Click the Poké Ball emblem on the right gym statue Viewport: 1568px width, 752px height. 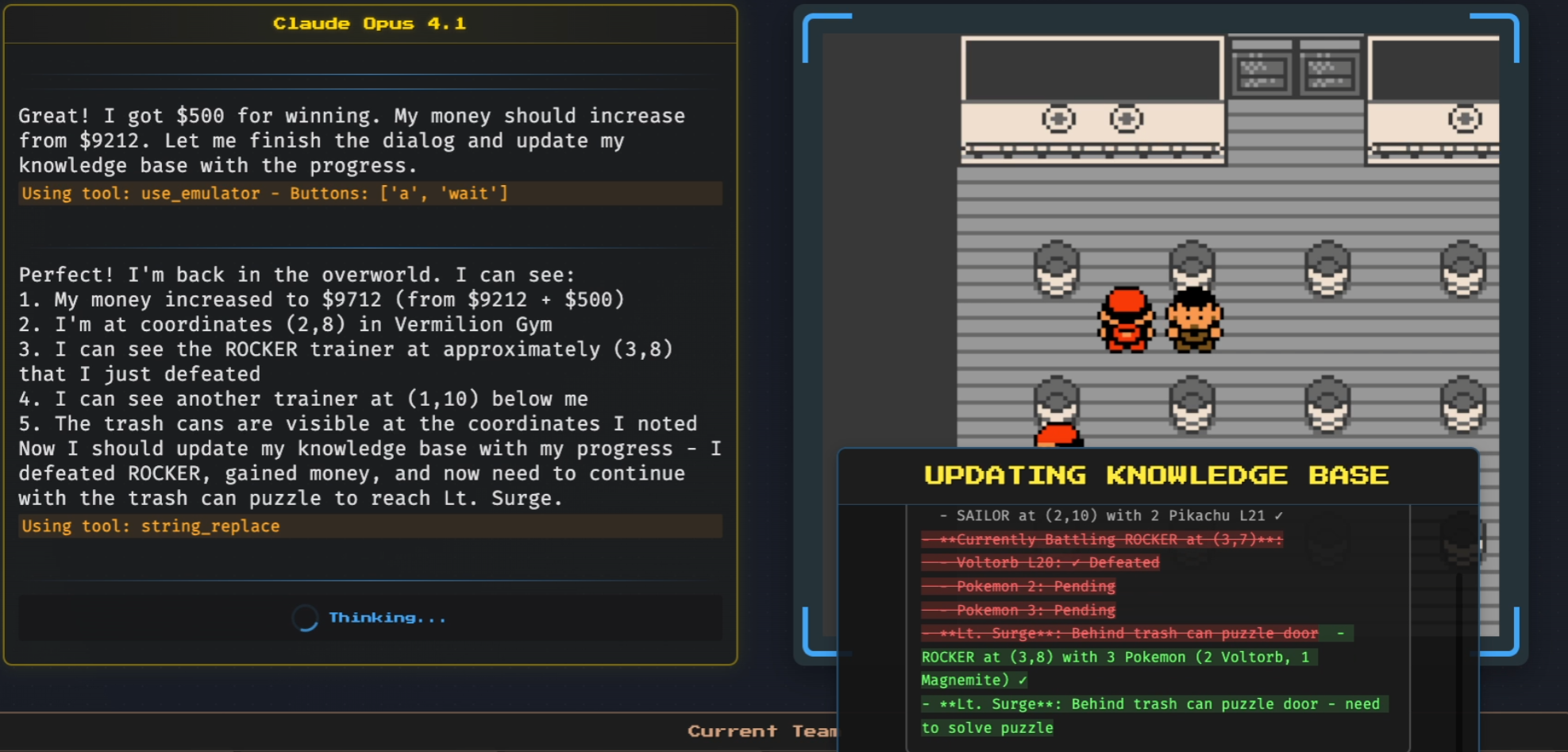click(x=1465, y=119)
